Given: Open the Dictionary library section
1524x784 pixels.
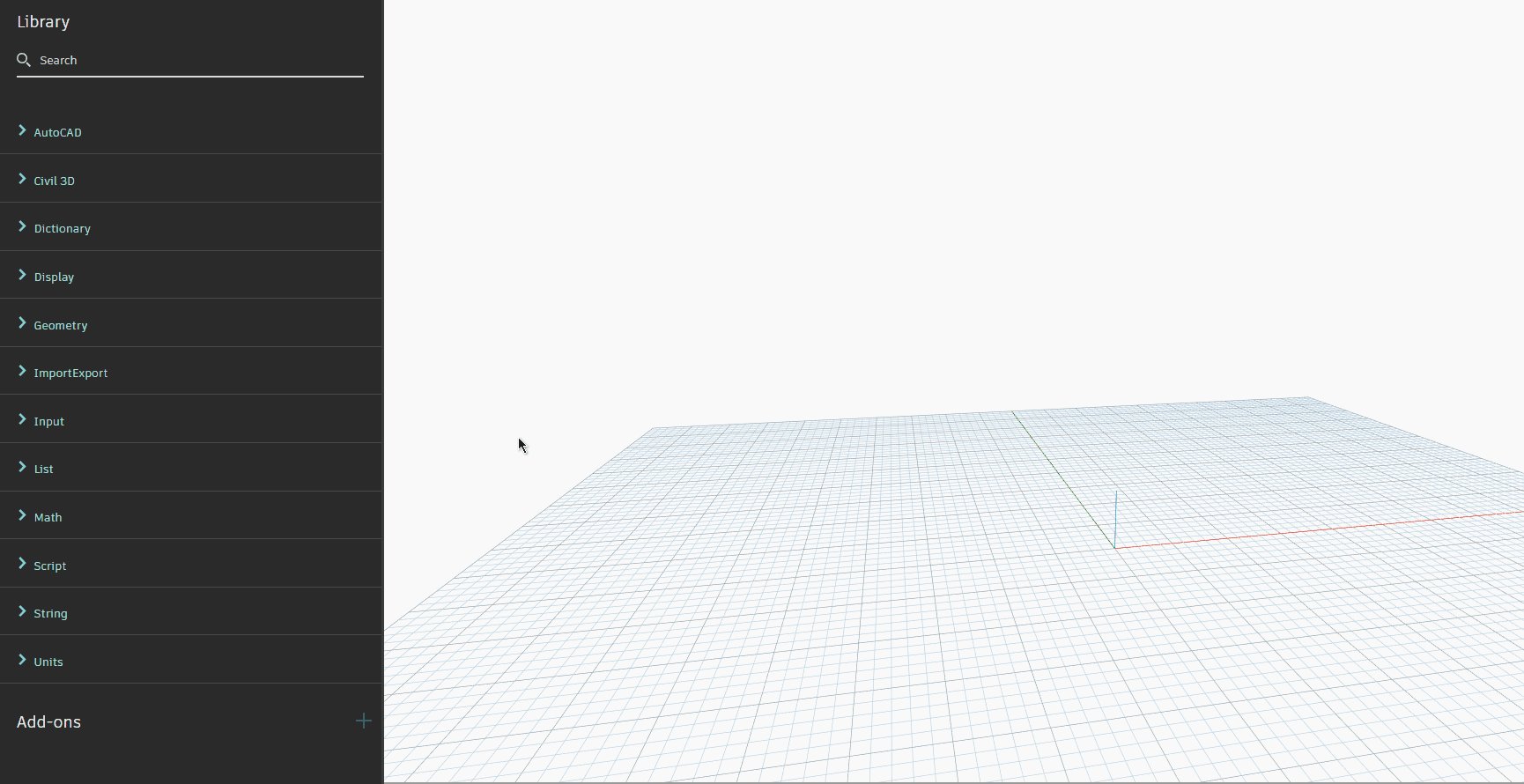Looking at the screenshot, I should pyautogui.click(x=62, y=228).
